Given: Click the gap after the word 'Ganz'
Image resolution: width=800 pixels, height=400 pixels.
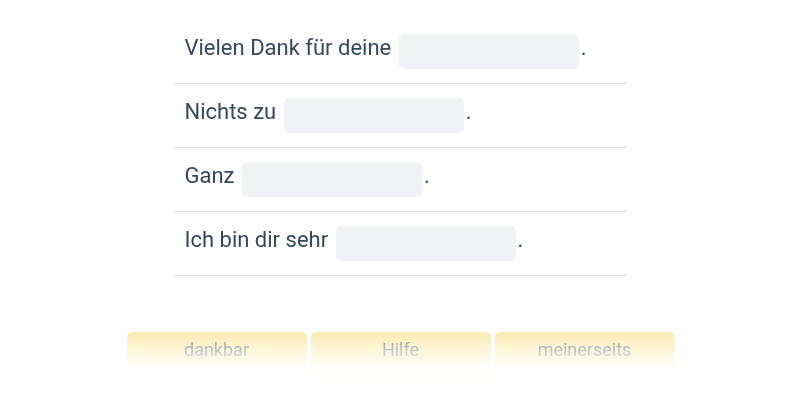Looking at the screenshot, I should point(331,179).
